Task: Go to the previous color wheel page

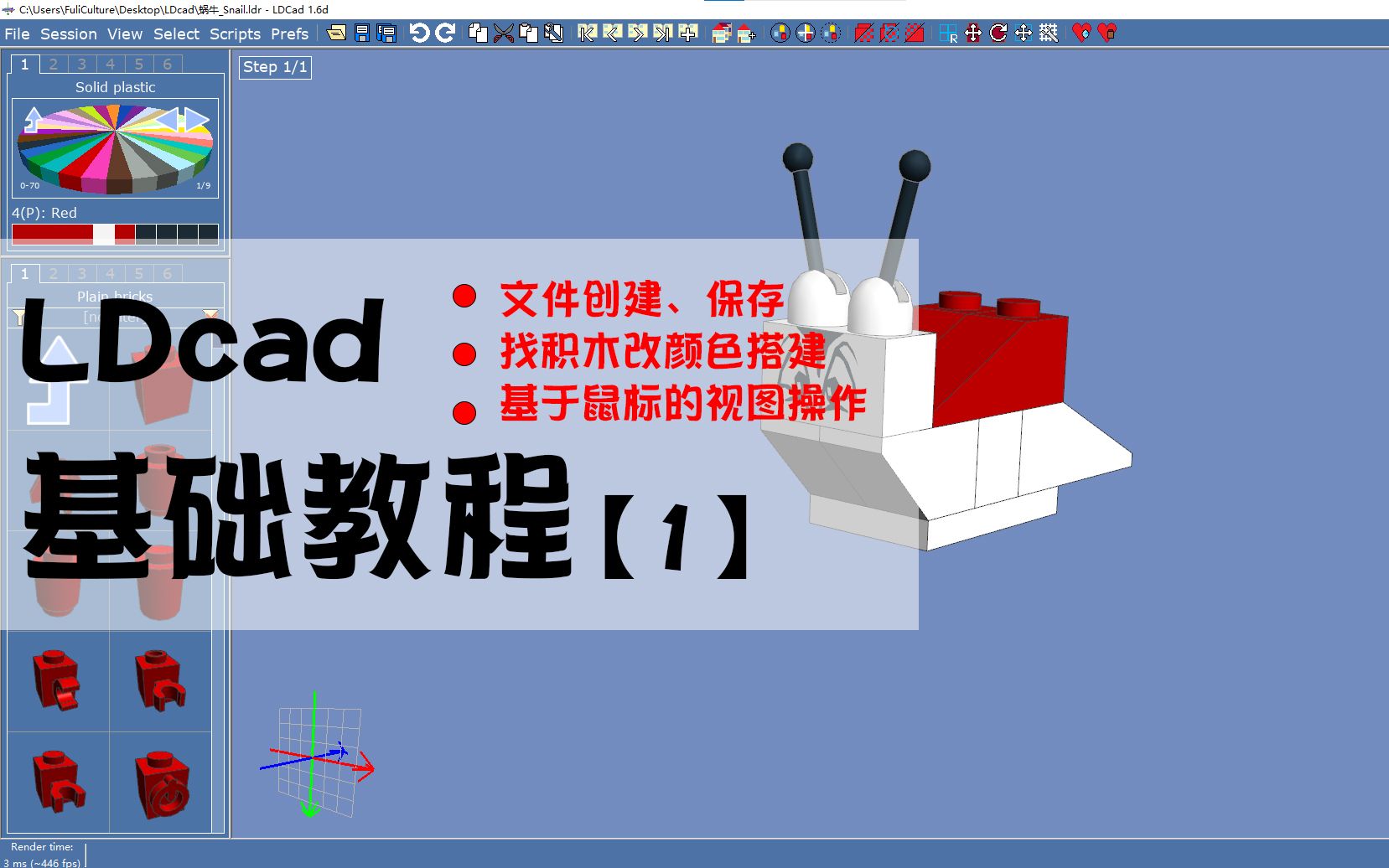Action: (168, 120)
